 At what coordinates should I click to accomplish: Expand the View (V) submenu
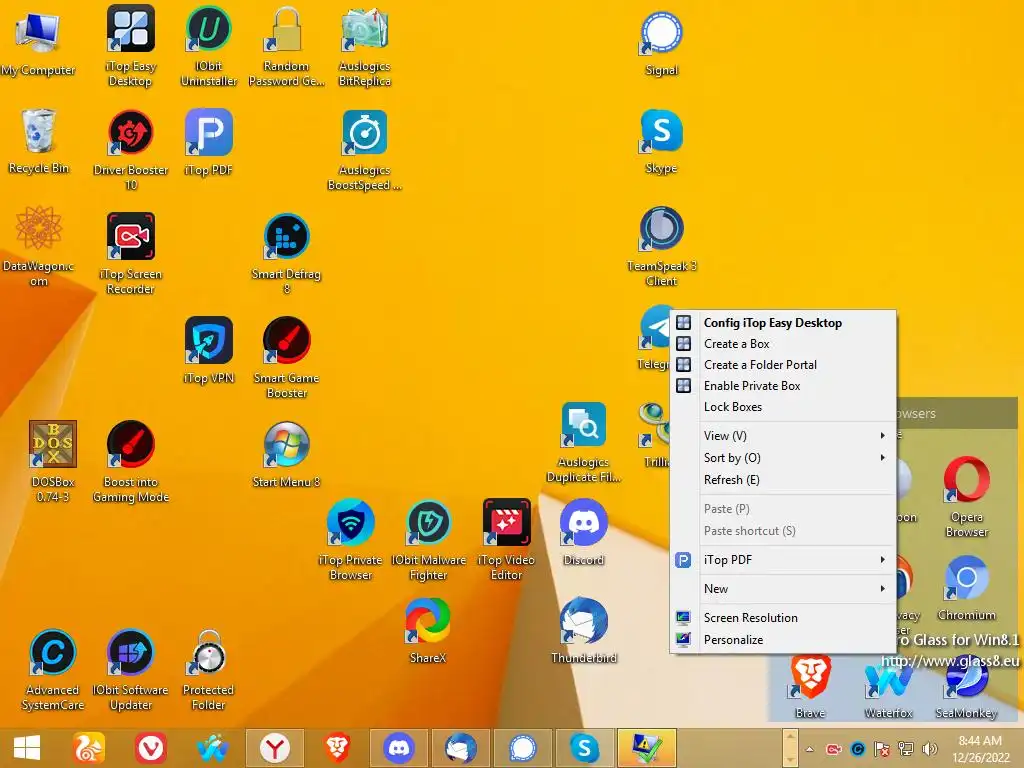(783, 436)
